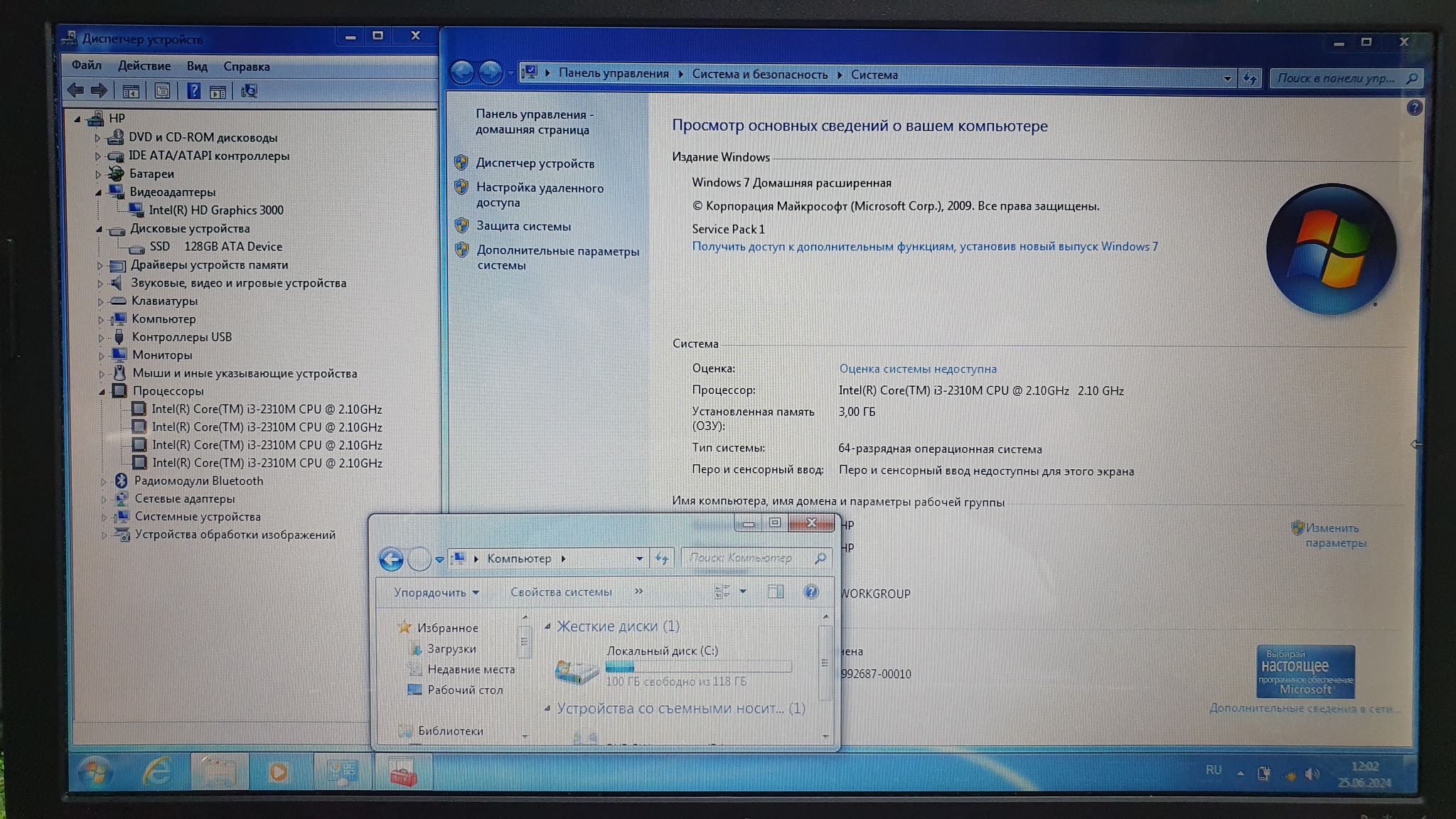The width and height of the screenshot is (1456, 819).
Task: Click help icon in Computer explorer window
Action: click(x=810, y=591)
